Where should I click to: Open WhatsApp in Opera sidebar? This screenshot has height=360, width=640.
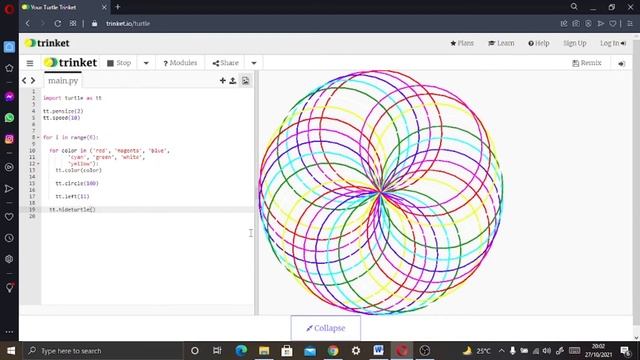pos(9,118)
